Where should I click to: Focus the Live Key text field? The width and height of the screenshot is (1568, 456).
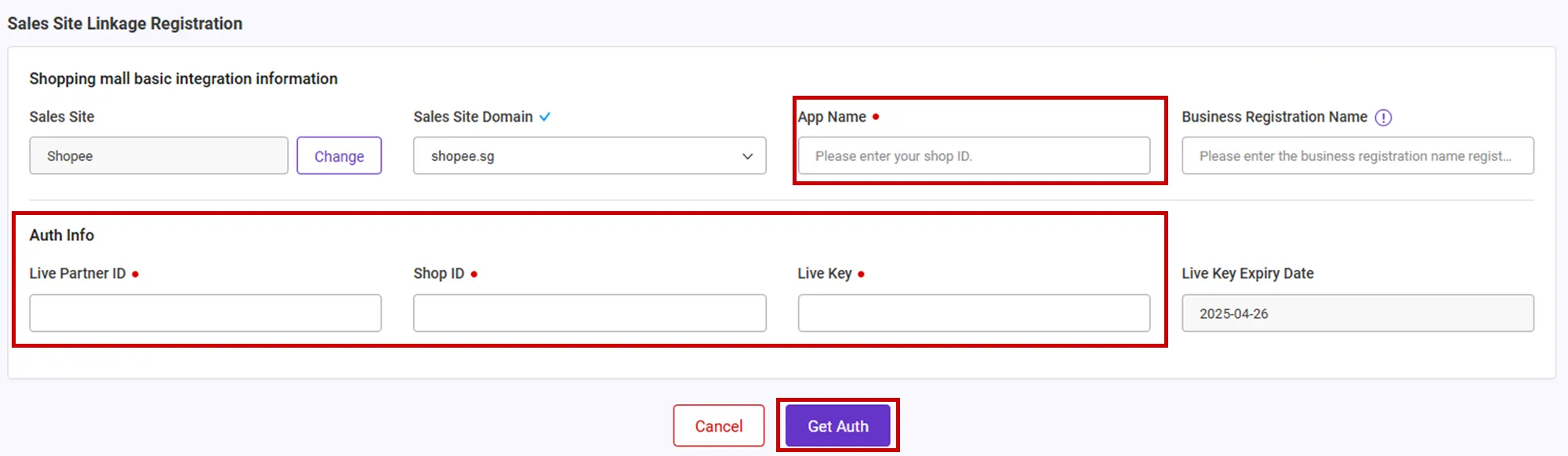973,313
